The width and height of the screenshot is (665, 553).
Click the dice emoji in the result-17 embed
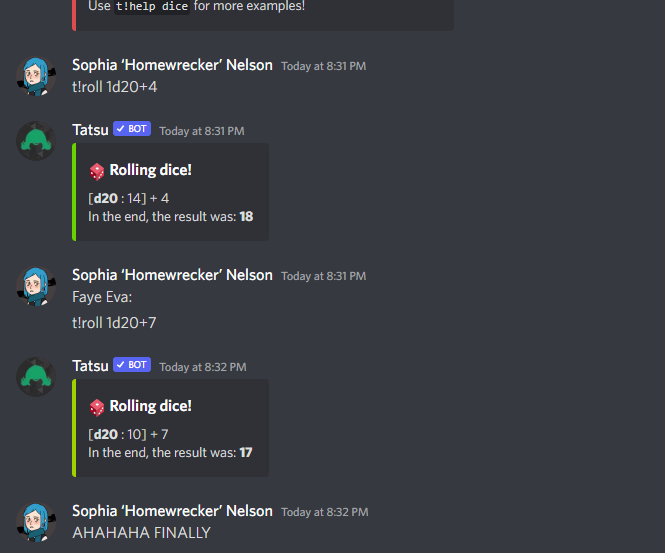(97, 408)
